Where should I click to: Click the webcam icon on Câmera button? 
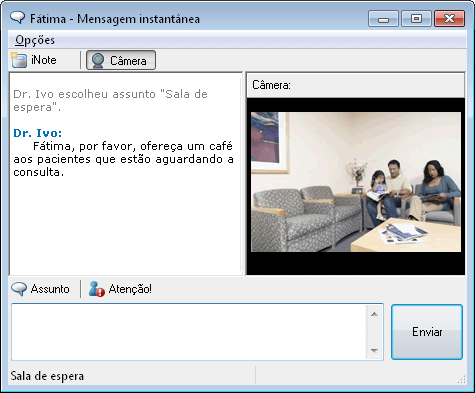[98, 61]
